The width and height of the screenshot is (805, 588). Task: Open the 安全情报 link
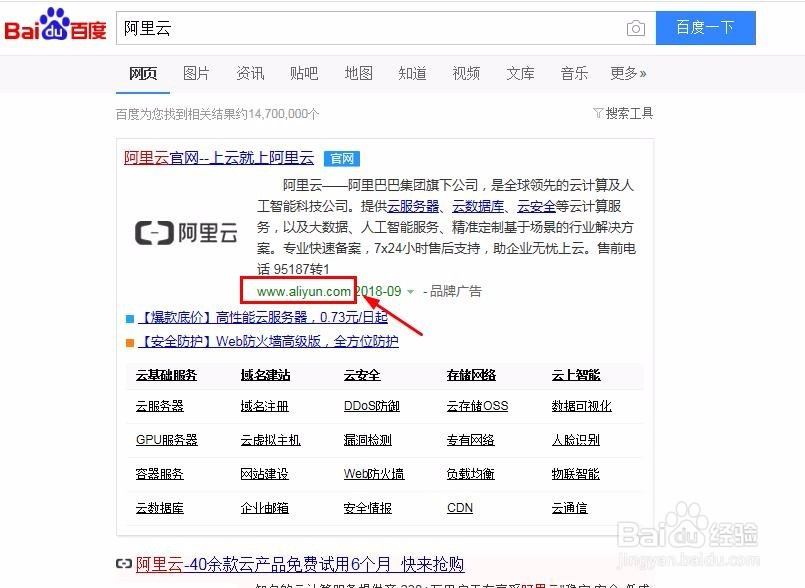(368, 508)
